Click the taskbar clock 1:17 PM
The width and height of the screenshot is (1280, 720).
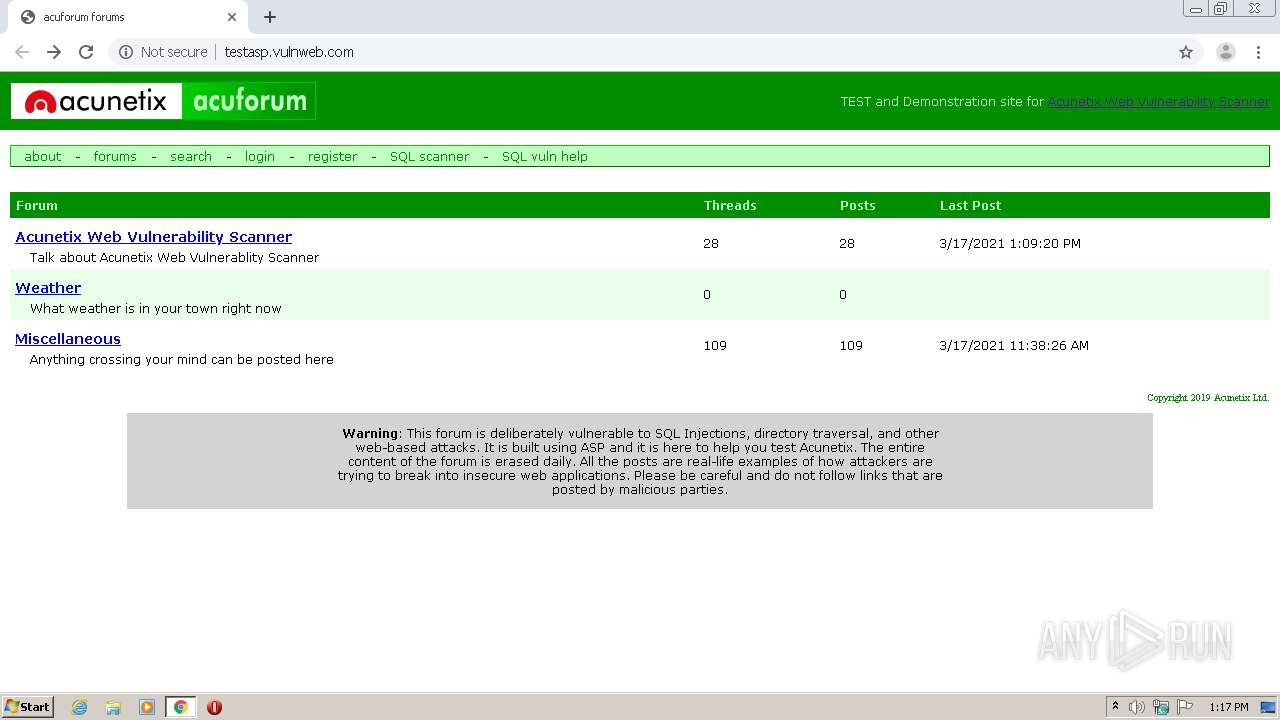coord(1229,707)
